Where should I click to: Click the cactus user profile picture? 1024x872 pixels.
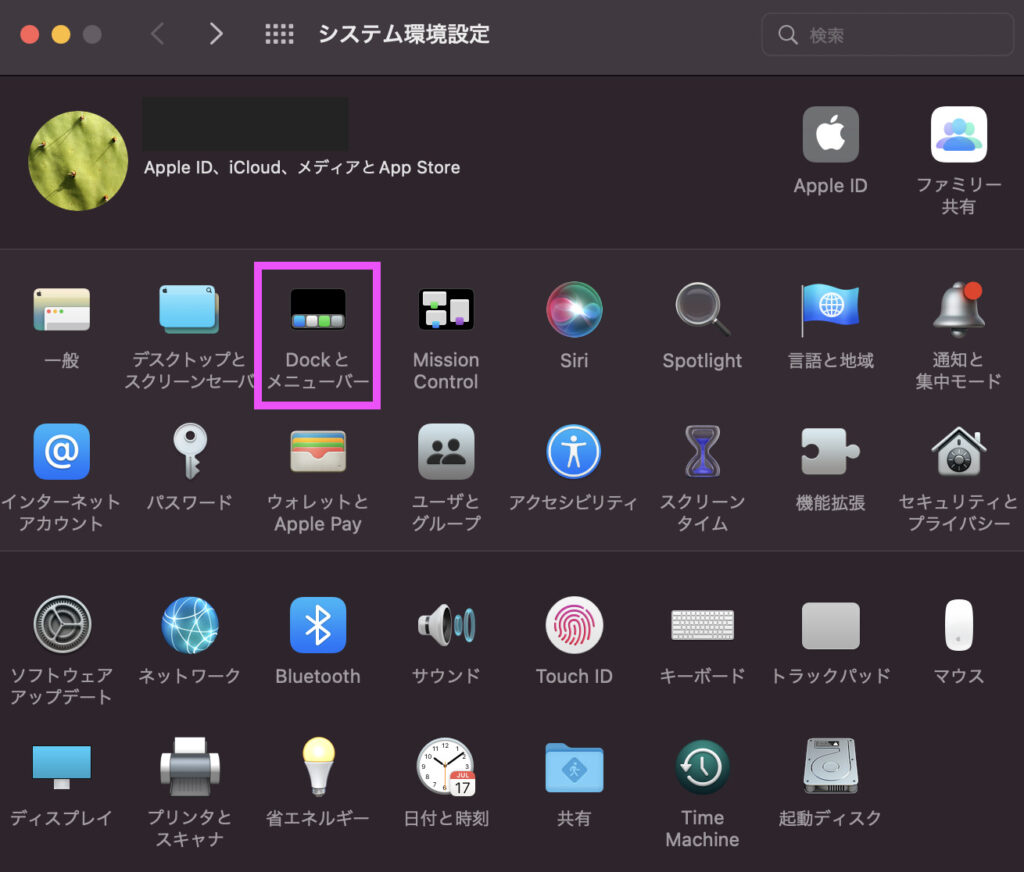coord(78,161)
